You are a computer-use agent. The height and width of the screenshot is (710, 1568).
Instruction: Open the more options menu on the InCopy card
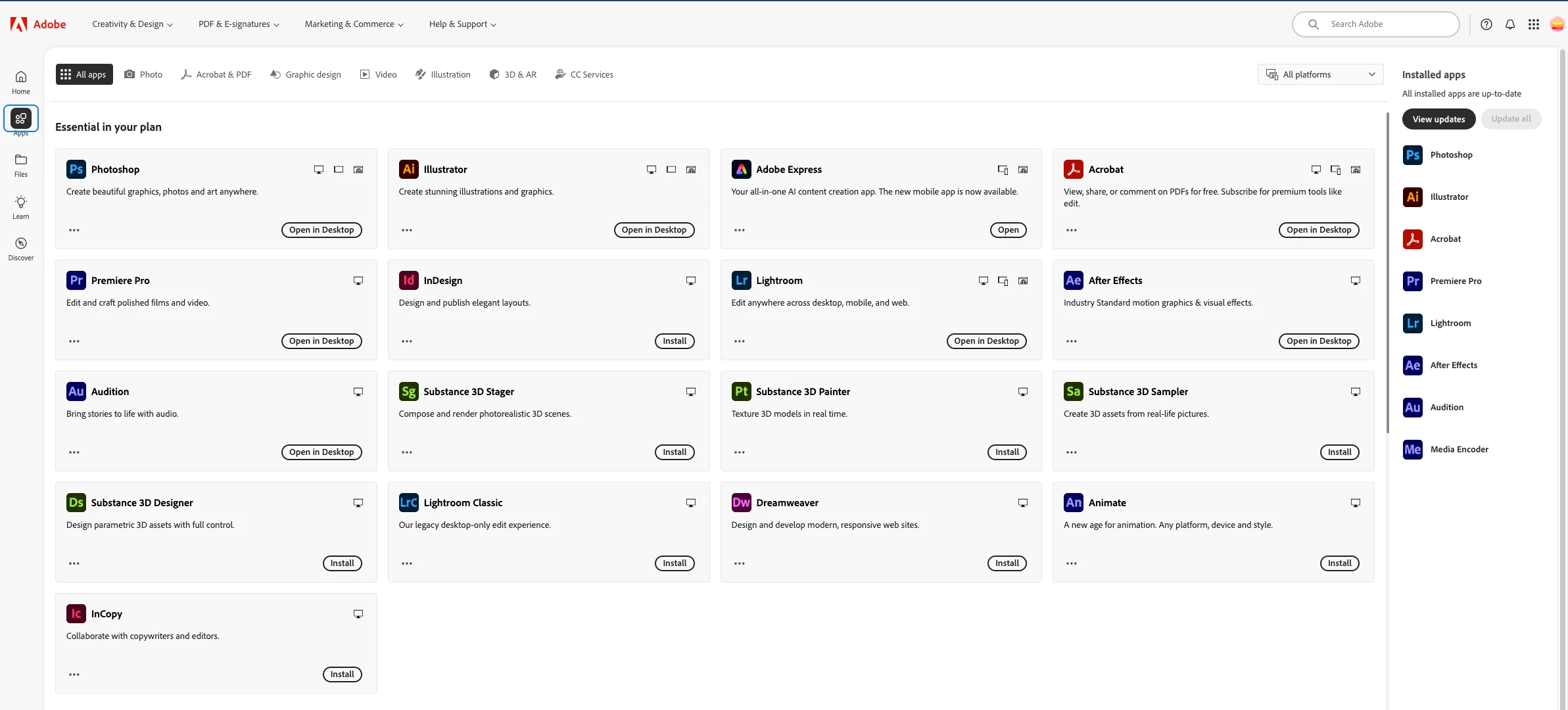pos(74,674)
